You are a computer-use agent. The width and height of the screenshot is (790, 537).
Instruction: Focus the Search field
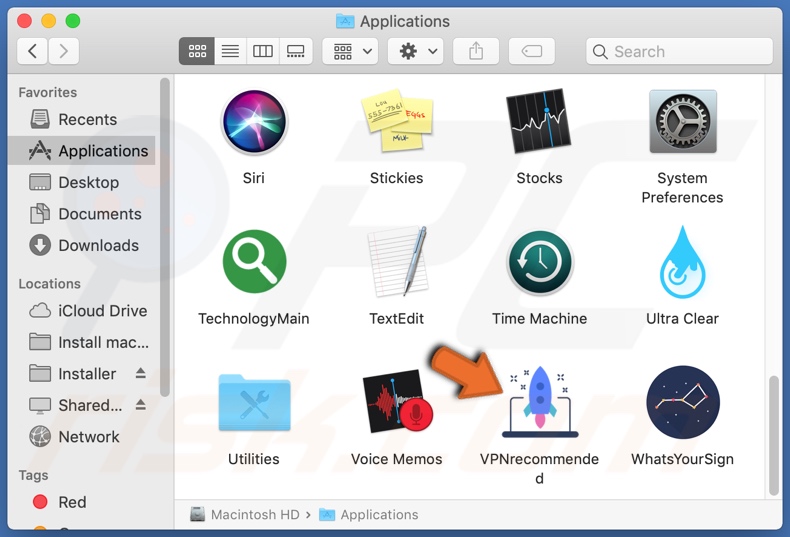679,51
